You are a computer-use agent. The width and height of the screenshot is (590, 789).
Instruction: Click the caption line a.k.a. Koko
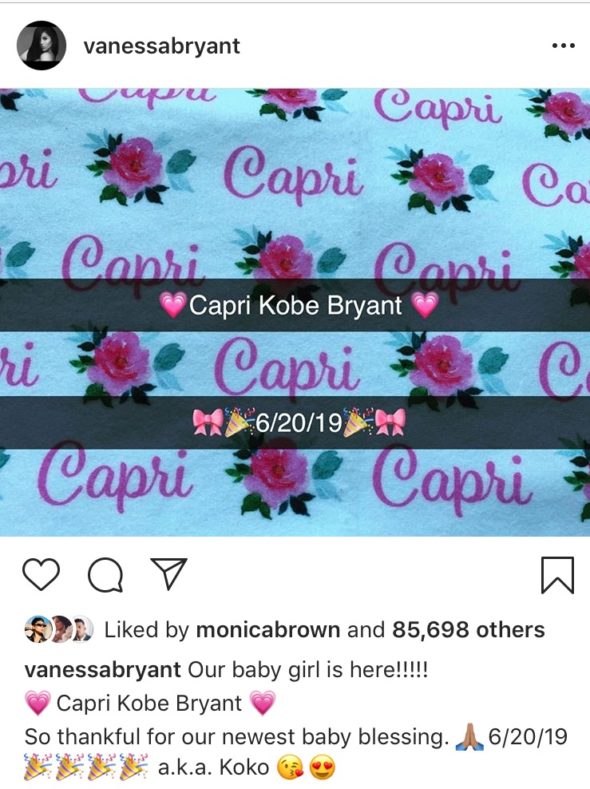pos(213,767)
